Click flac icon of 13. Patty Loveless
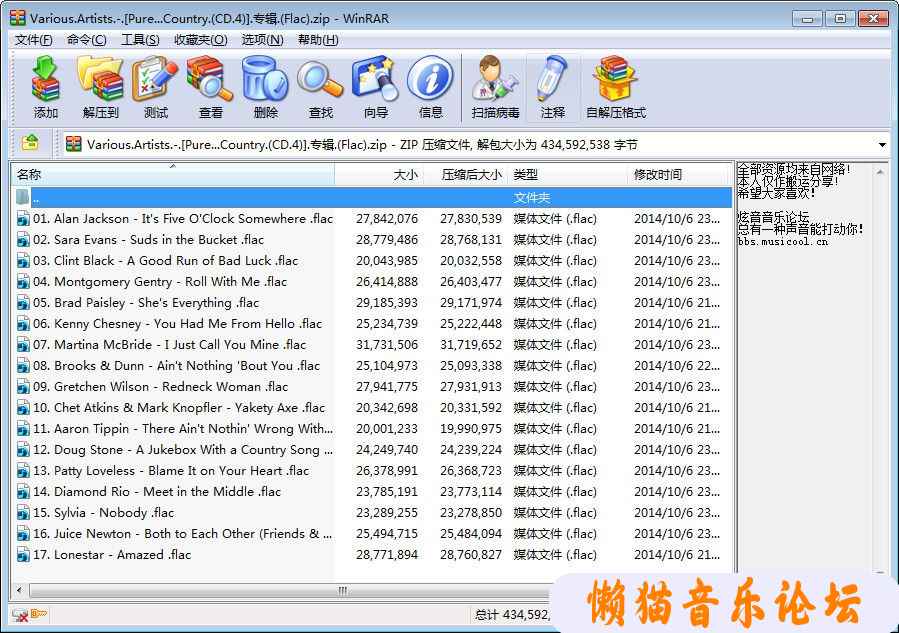The width and height of the screenshot is (899, 633). 23,471
